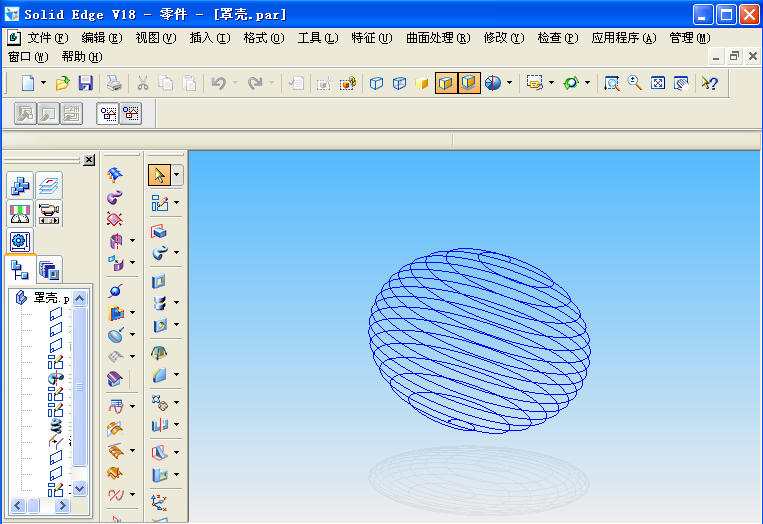Open dropdown beside Rotate view icon
Screen dimensions: 763x524
(587, 83)
